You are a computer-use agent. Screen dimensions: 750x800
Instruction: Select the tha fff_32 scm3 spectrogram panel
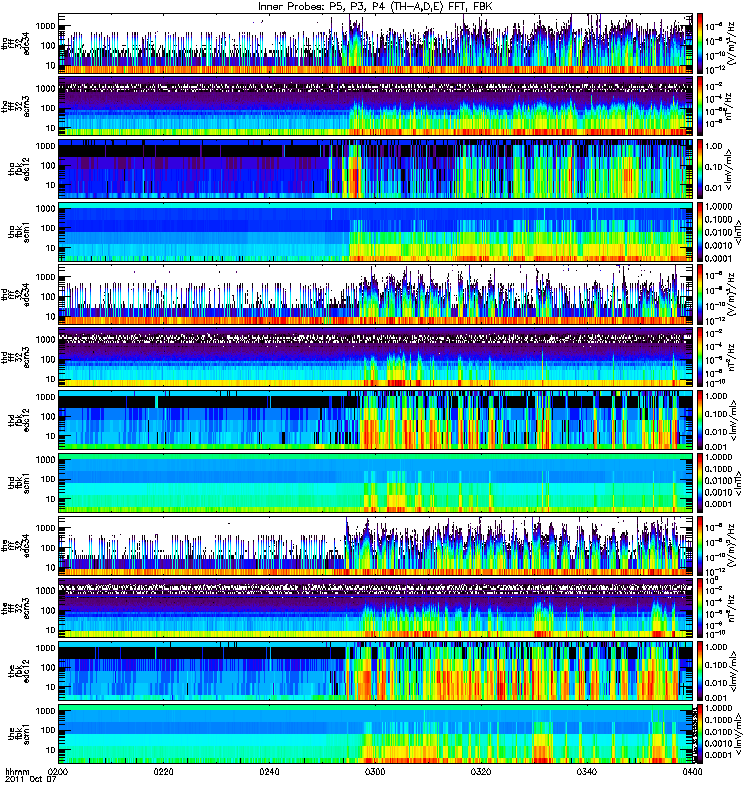click(x=376, y=106)
